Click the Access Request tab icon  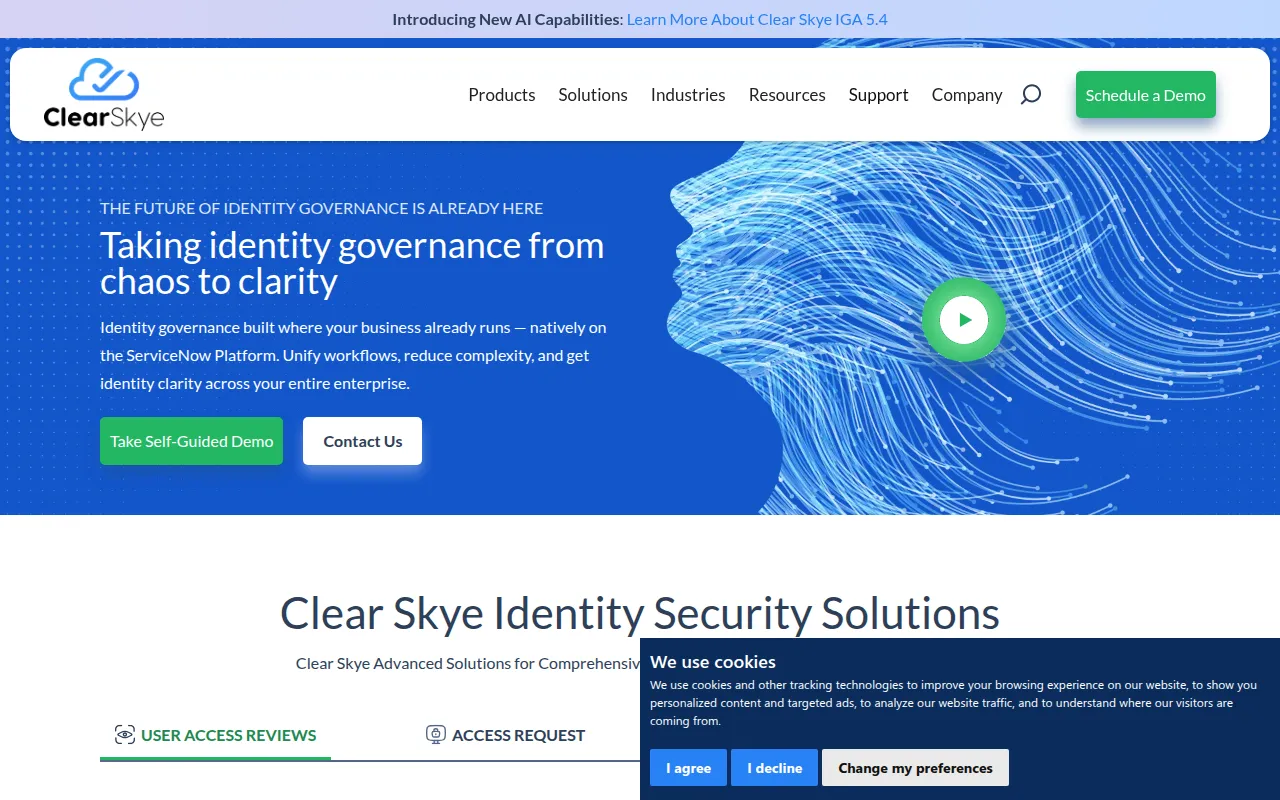click(x=436, y=735)
